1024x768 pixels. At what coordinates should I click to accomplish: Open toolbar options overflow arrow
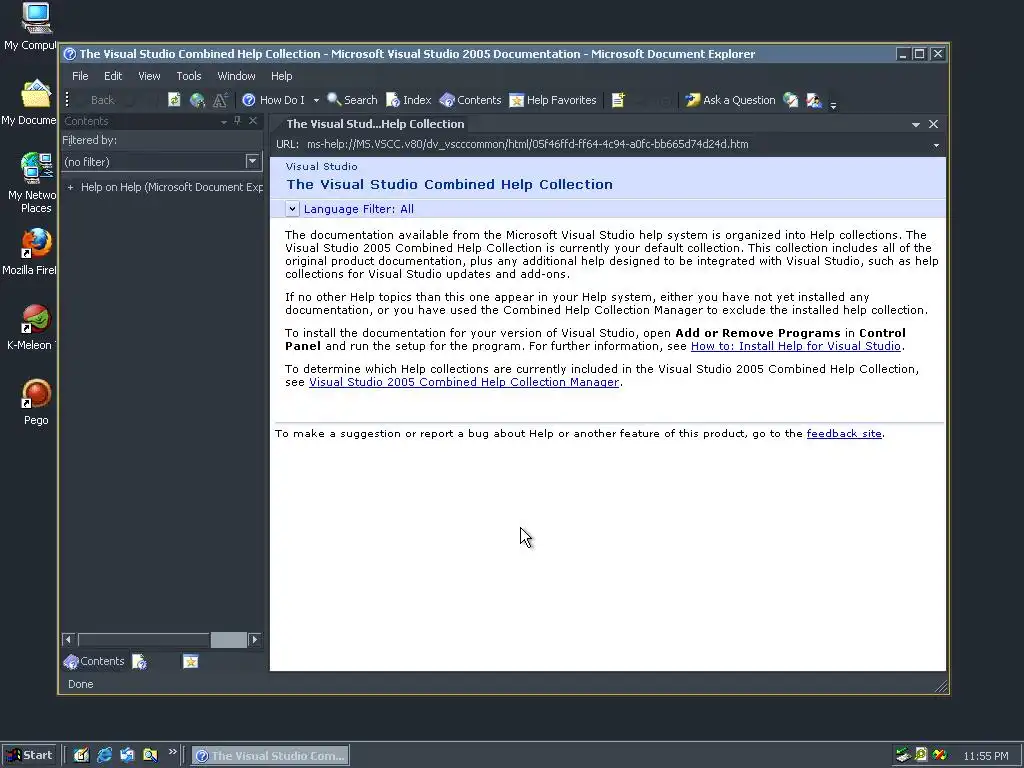point(833,104)
